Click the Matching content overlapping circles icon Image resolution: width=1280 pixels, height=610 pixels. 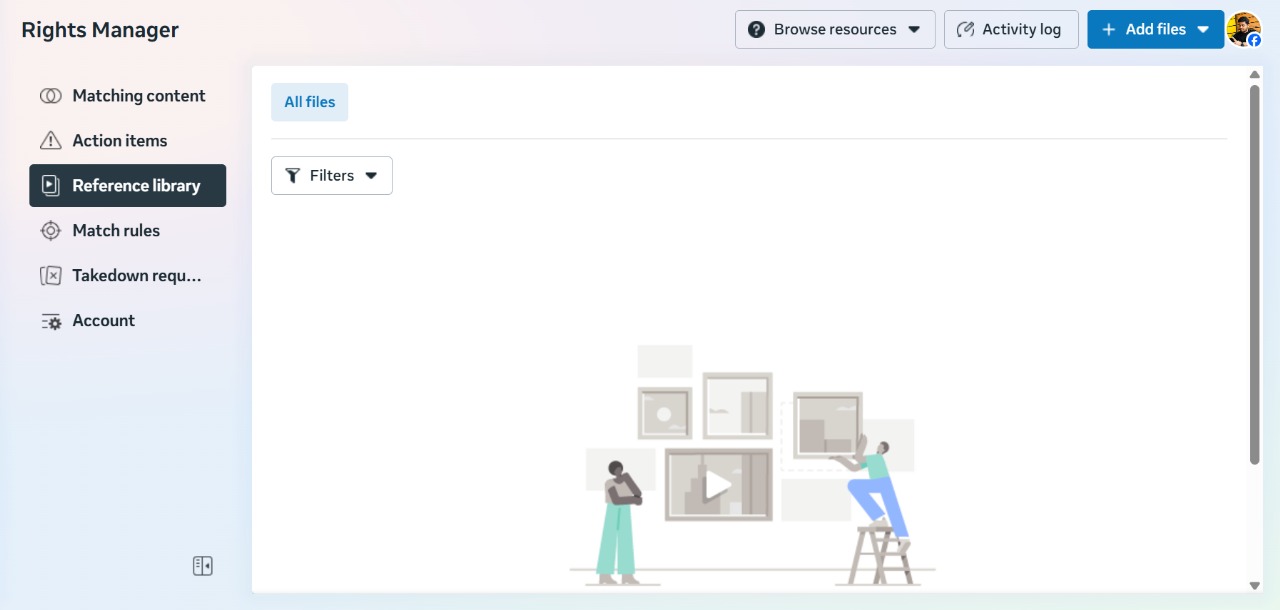pyautogui.click(x=50, y=96)
